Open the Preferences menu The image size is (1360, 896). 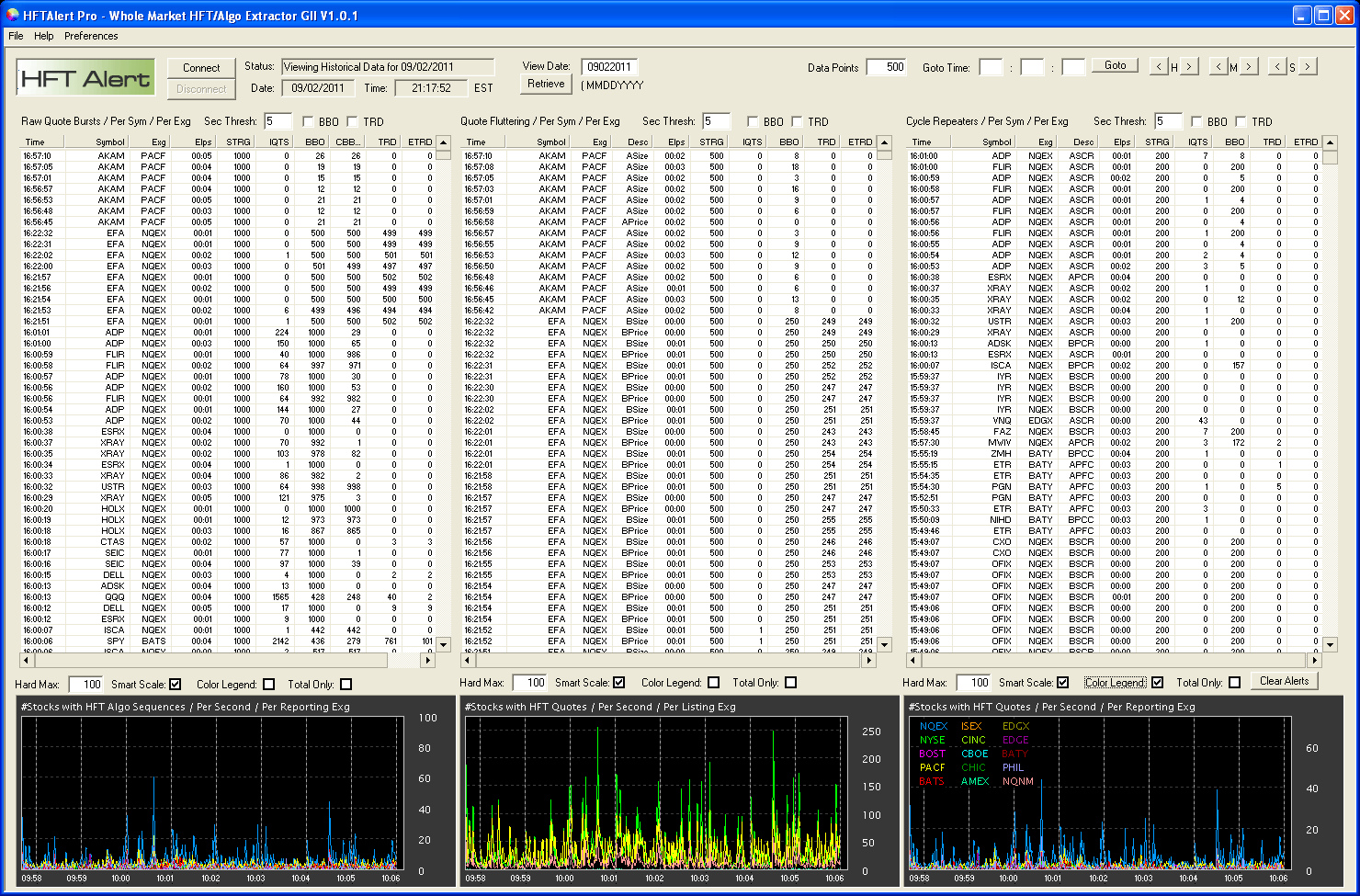91,36
